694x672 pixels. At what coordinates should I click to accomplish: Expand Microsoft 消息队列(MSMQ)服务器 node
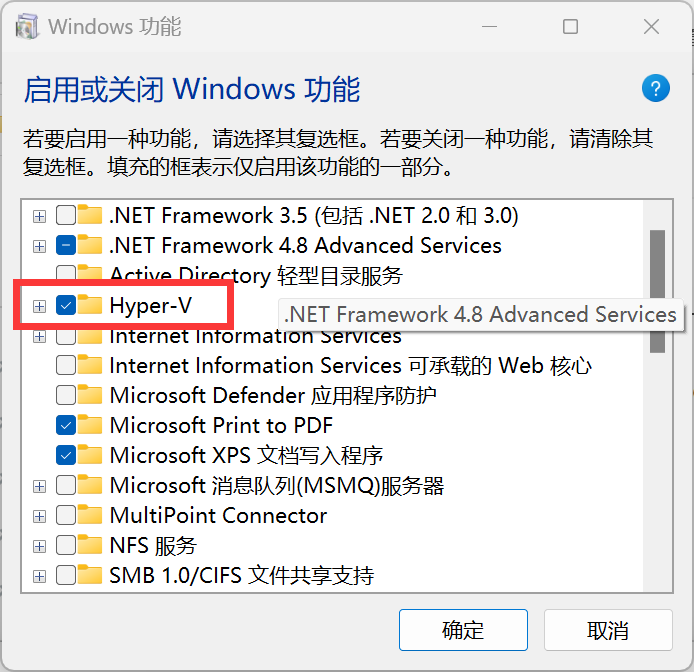(x=39, y=486)
